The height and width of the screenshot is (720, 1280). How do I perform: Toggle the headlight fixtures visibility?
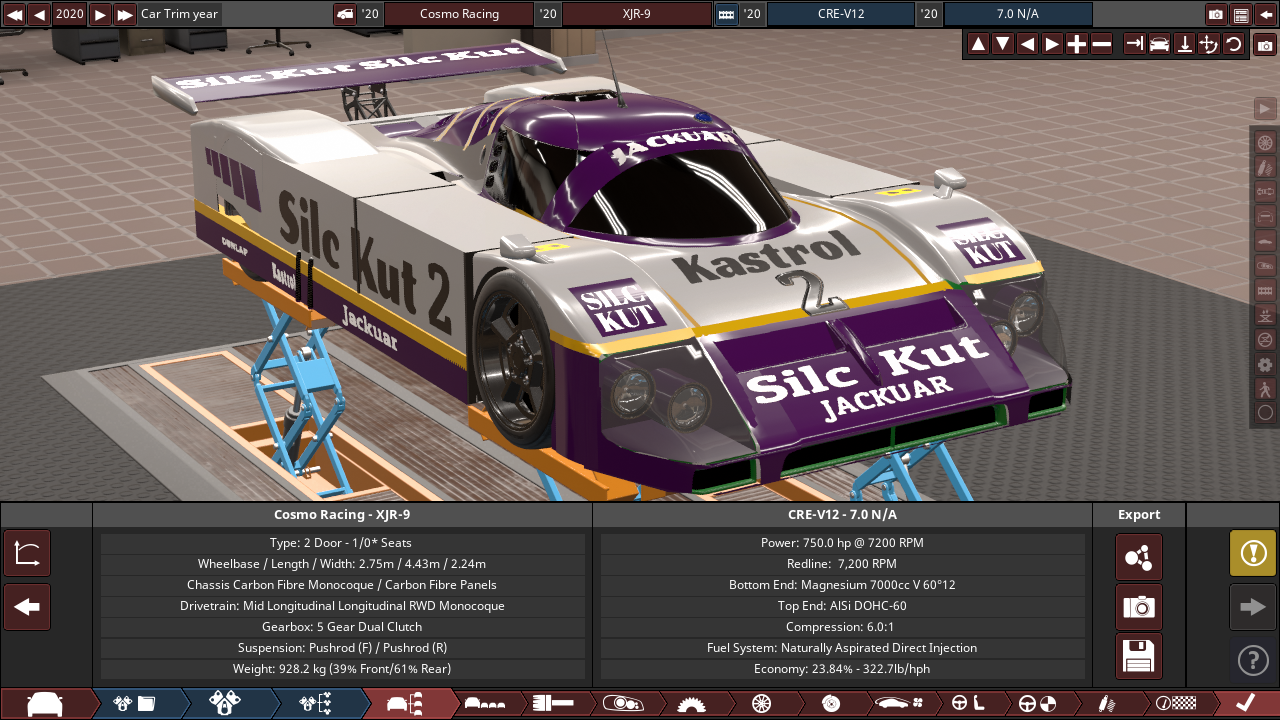point(1265,266)
